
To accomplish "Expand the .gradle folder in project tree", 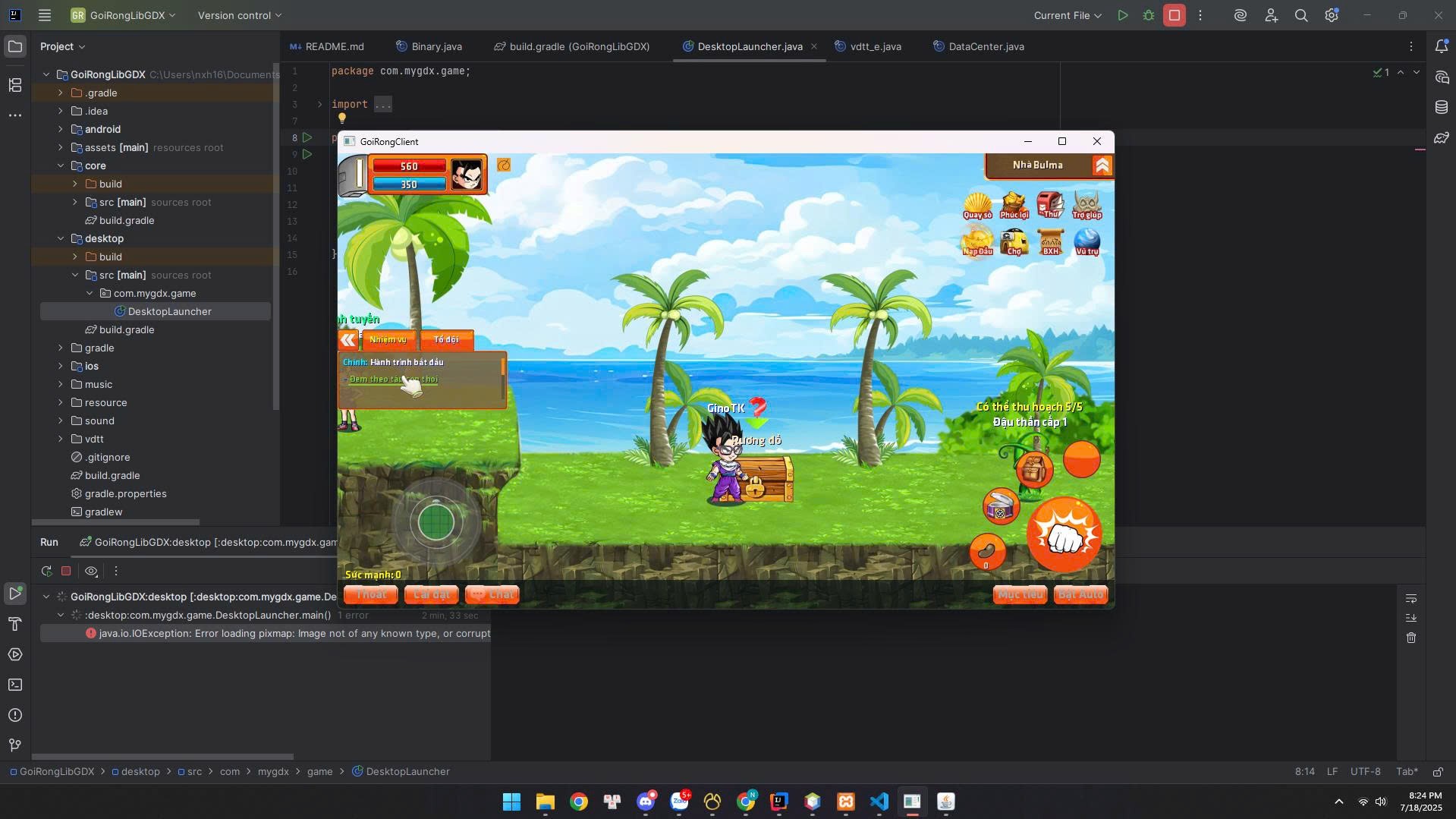I will (61, 93).
